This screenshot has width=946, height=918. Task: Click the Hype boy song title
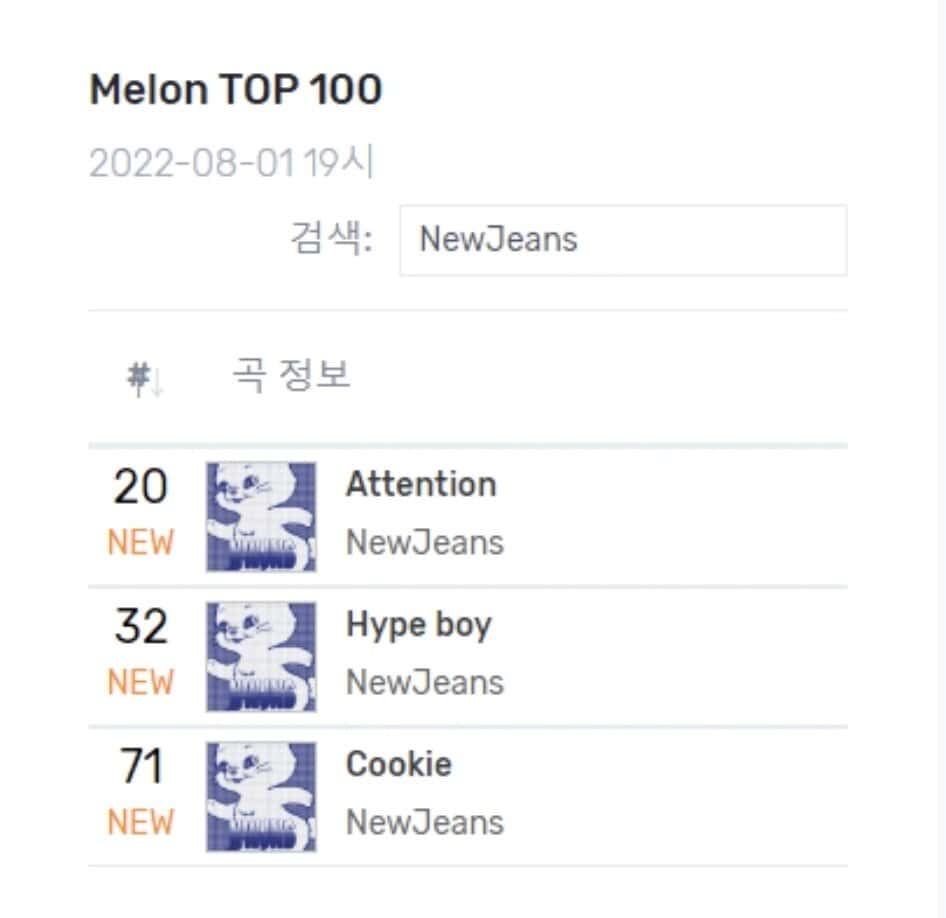tap(418, 625)
